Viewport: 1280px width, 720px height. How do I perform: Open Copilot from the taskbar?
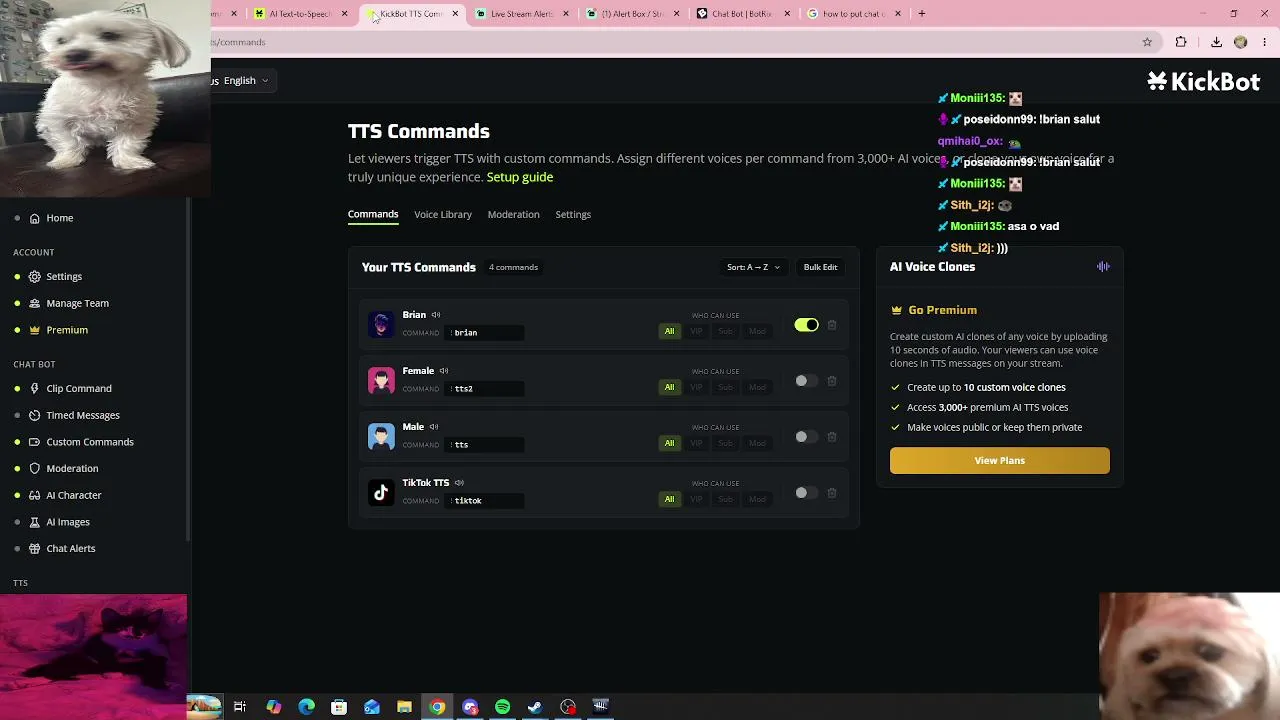point(273,707)
